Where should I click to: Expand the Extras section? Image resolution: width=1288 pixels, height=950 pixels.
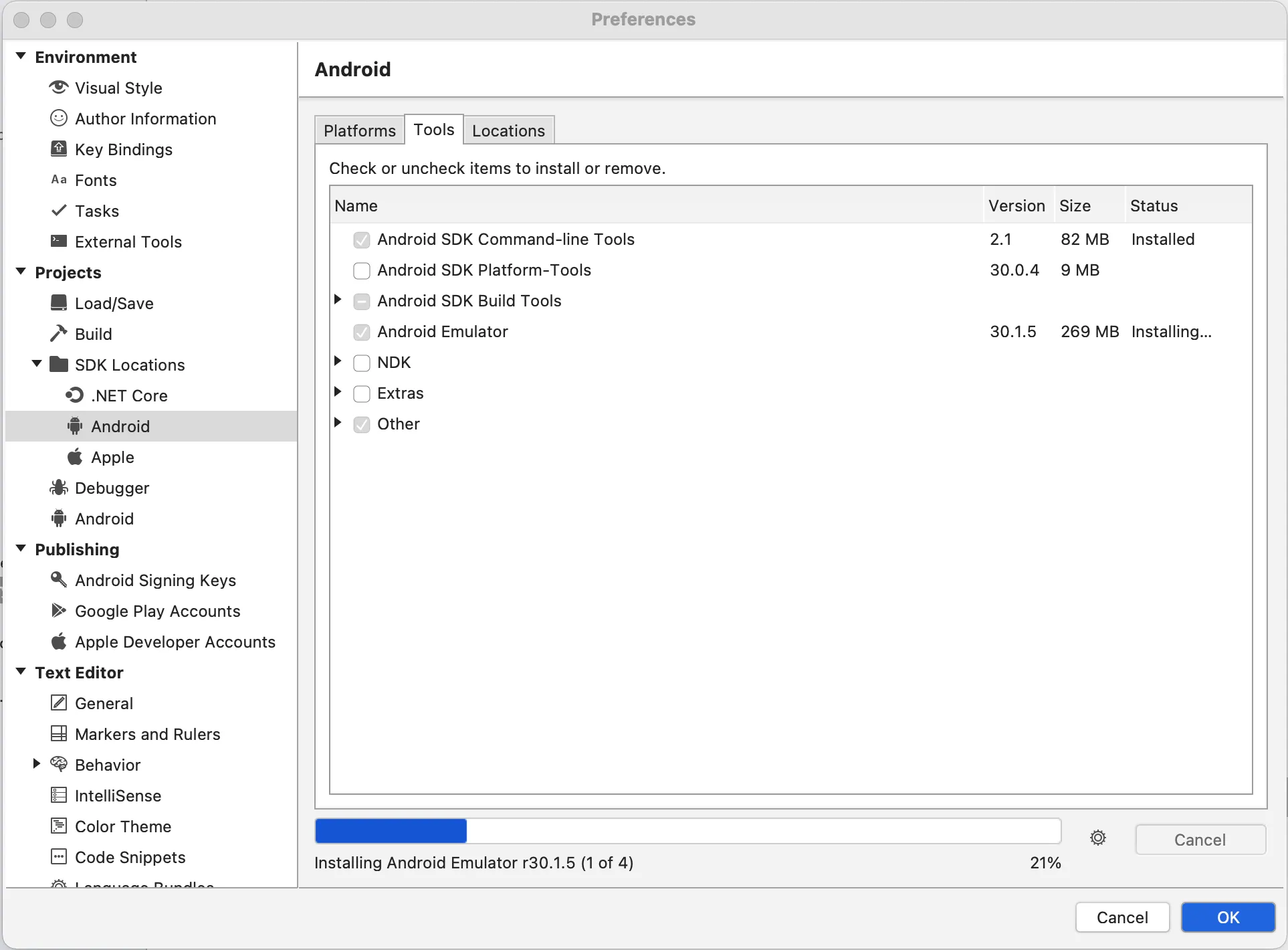(339, 393)
